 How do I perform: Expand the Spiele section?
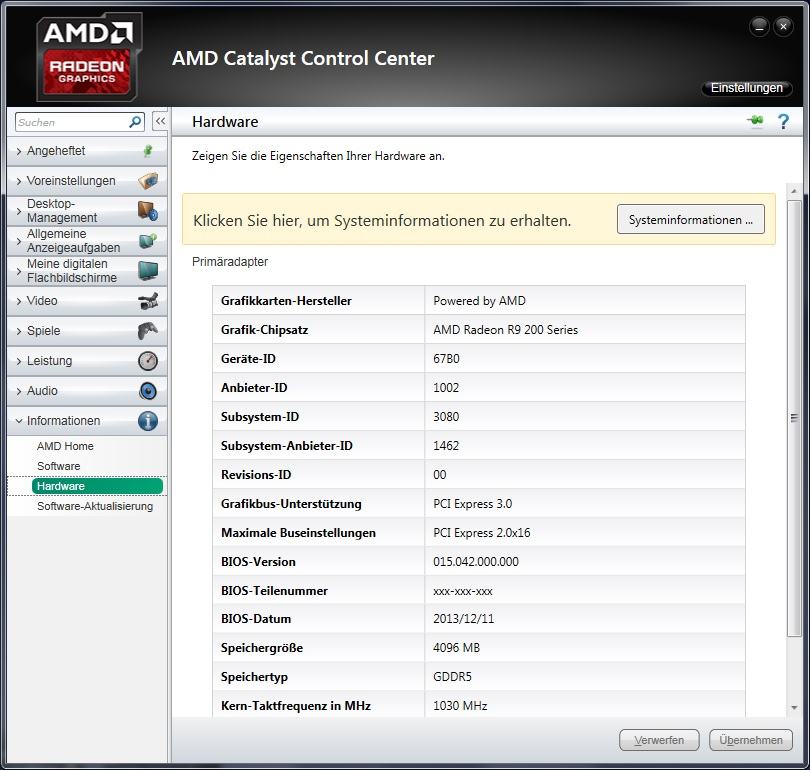pos(87,331)
